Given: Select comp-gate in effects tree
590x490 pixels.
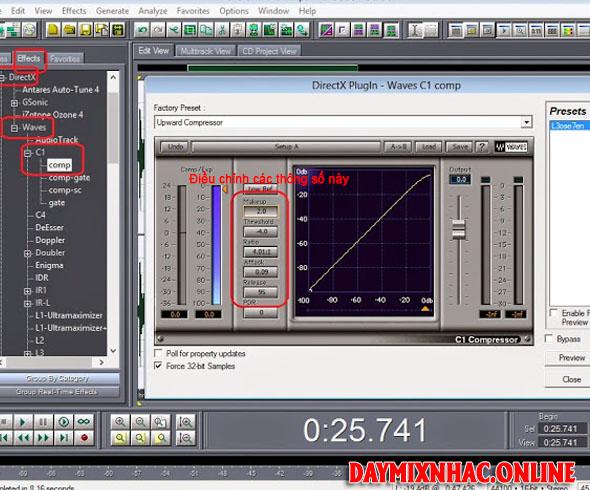Looking at the screenshot, I should tap(69, 178).
